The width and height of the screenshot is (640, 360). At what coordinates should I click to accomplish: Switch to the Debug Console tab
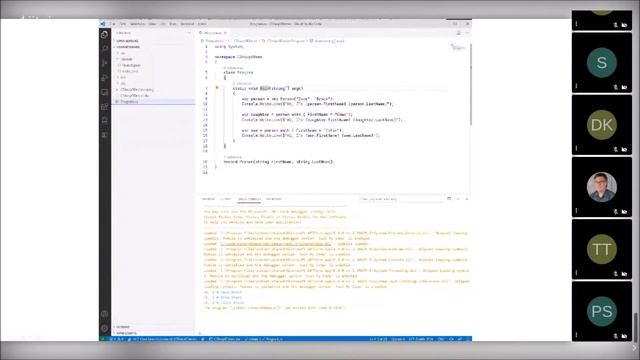[249, 199]
